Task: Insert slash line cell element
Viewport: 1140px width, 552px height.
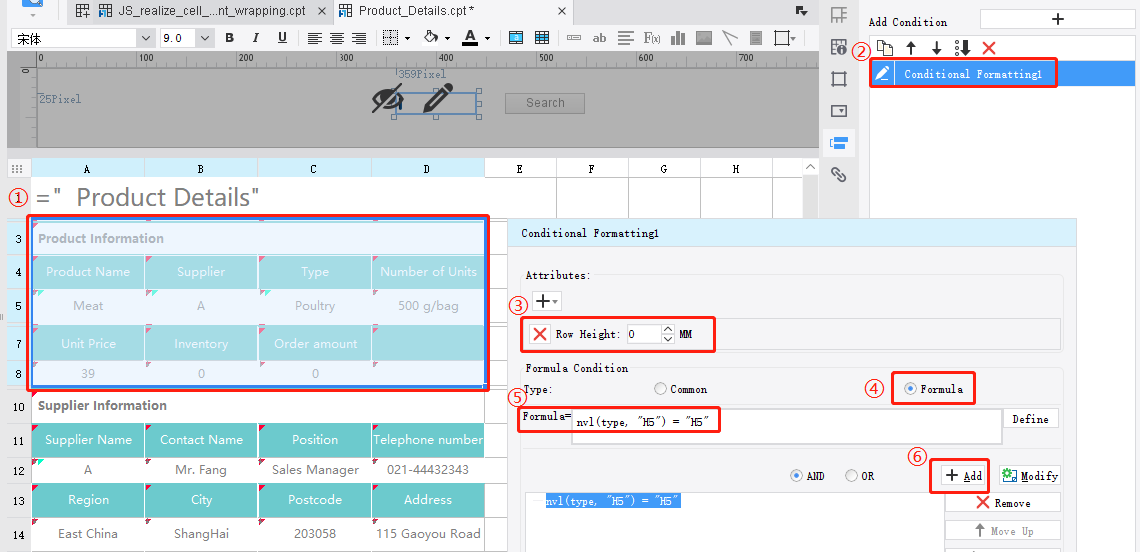Action: click(730, 38)
